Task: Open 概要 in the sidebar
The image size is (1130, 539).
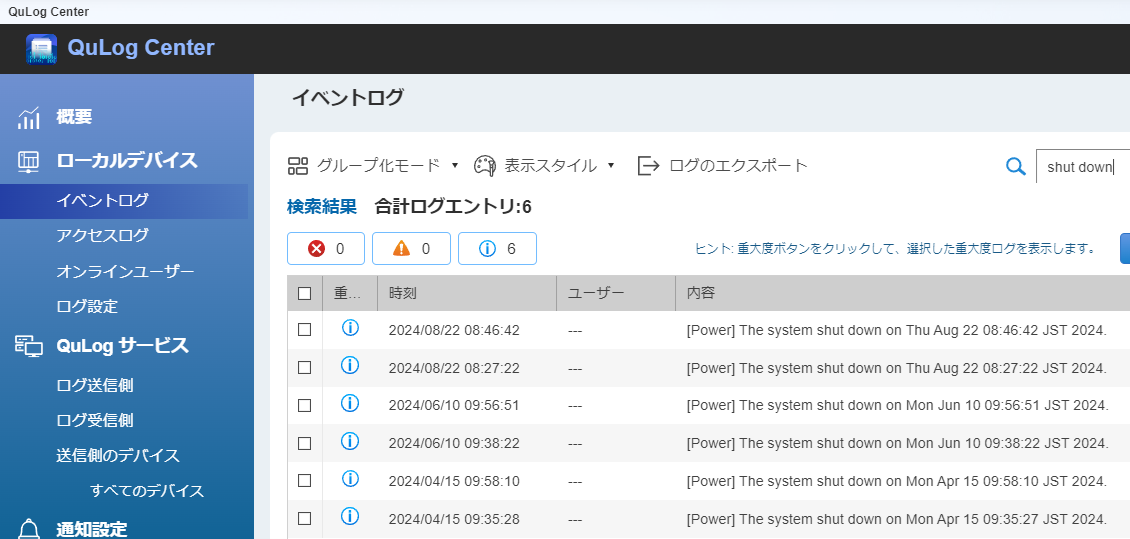Action: point(74,117)
